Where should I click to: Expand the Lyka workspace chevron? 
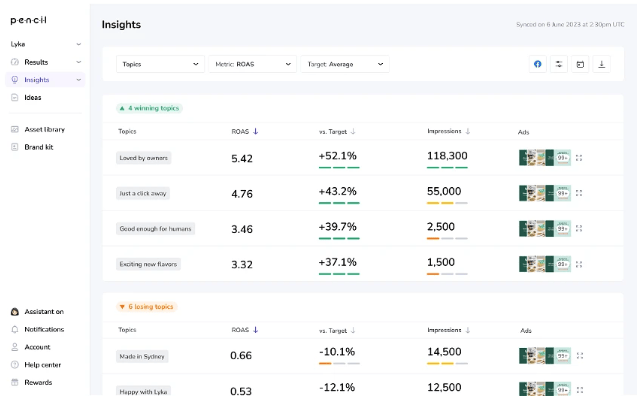coord(79,44)
